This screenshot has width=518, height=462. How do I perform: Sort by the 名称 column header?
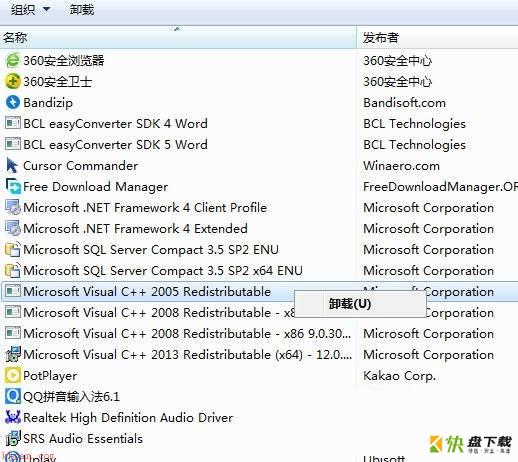pyautogui.click(x=178, y=37)
